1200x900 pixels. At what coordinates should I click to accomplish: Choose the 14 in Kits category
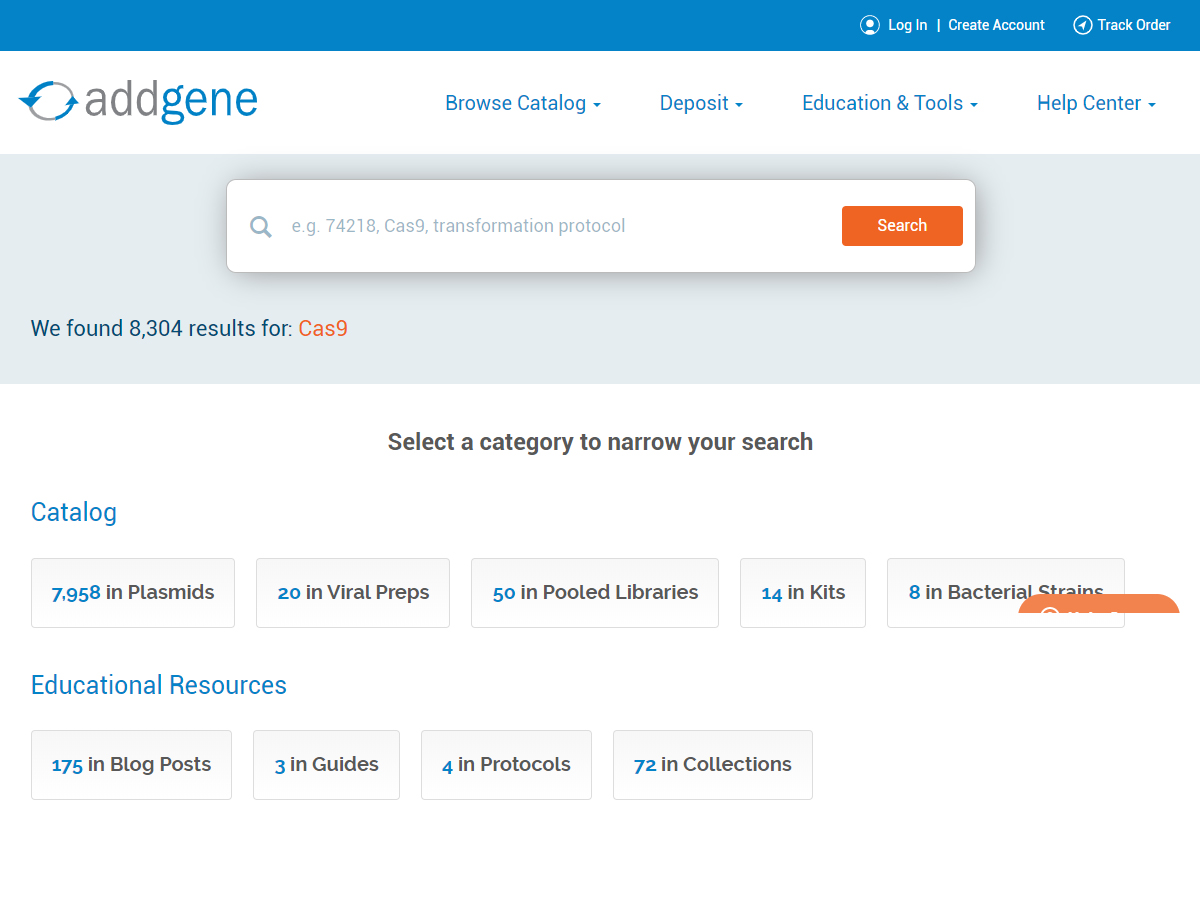point(803,593)
